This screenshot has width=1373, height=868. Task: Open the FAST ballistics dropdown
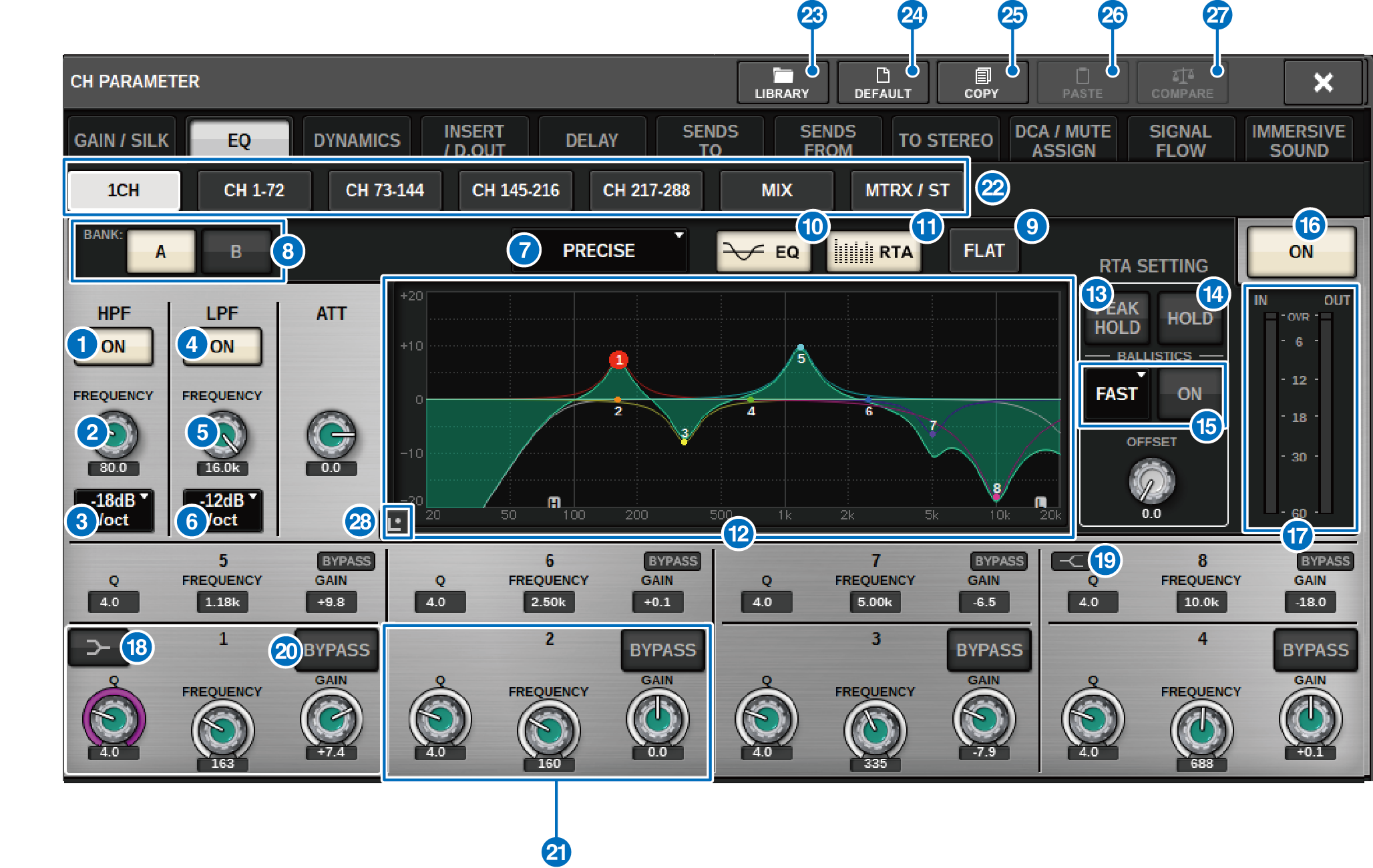[1116, 393]
